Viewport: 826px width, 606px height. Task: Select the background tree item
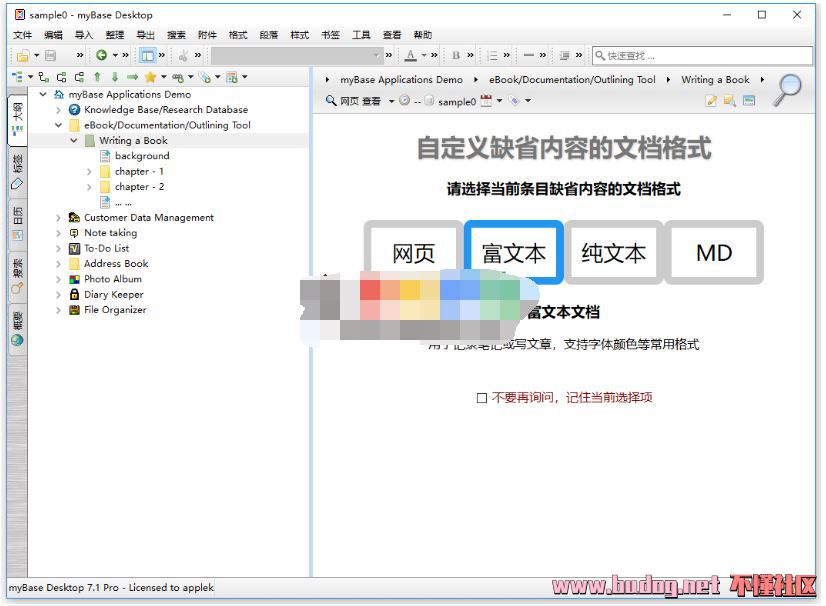tap(142, 156)
